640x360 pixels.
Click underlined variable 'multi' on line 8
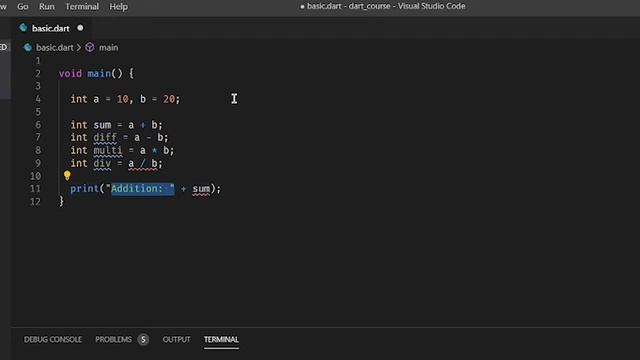tap(108, 151)
